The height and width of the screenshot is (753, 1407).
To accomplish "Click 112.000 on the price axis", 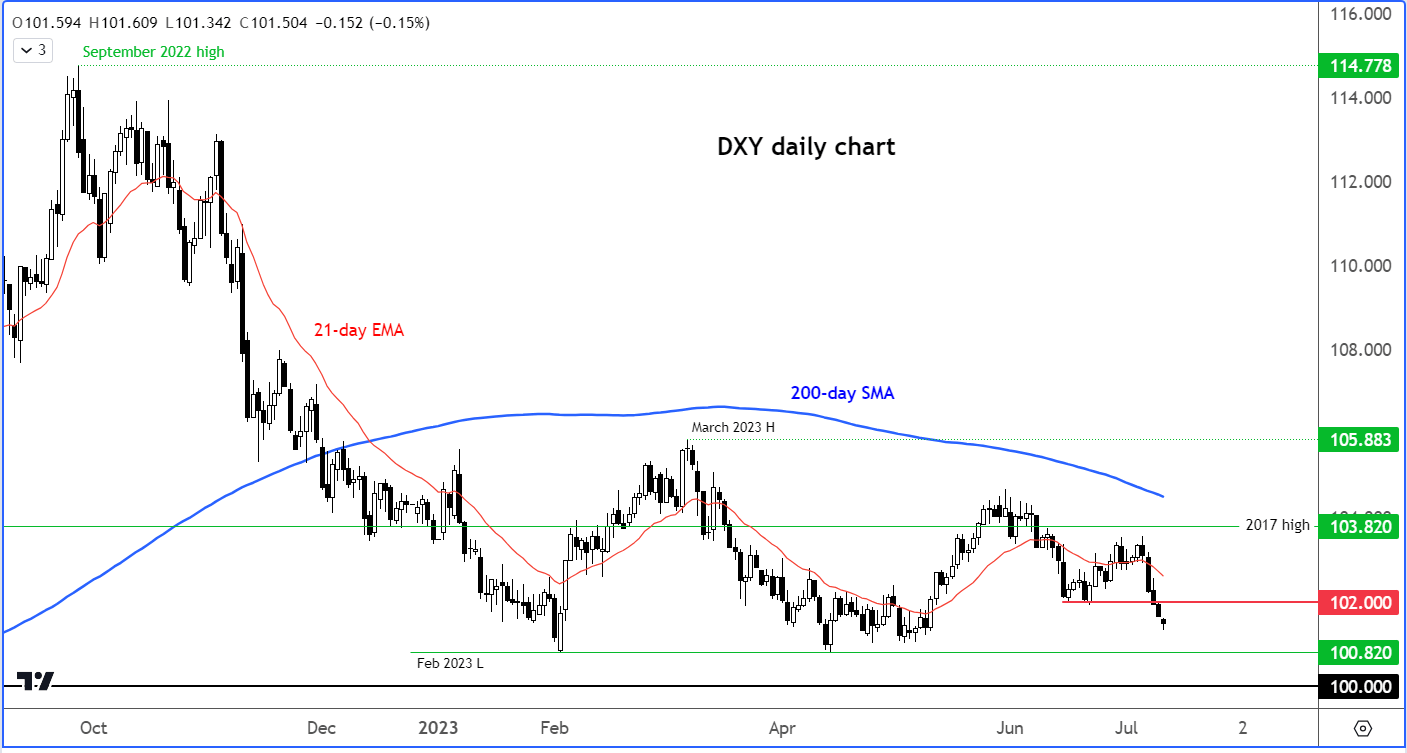I will tap(1360, 182).
